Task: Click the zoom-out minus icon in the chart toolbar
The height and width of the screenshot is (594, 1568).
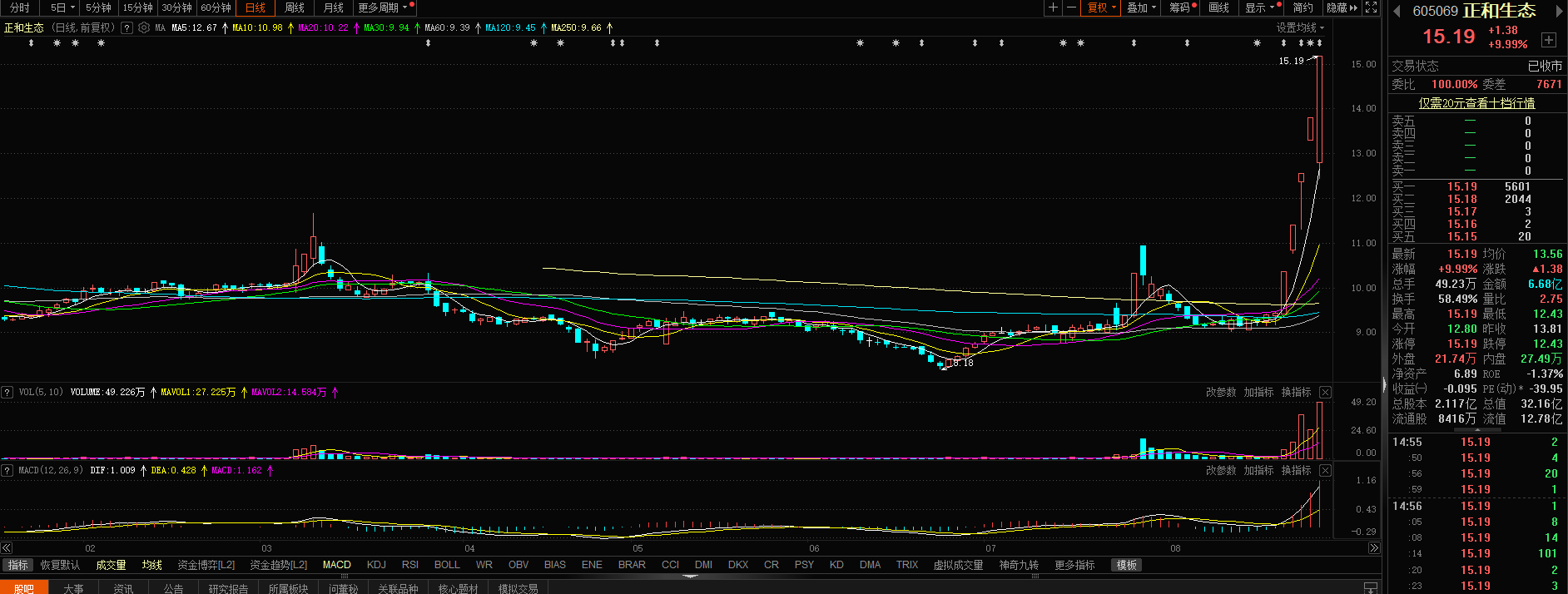Action: click(x=1071, y=7)
